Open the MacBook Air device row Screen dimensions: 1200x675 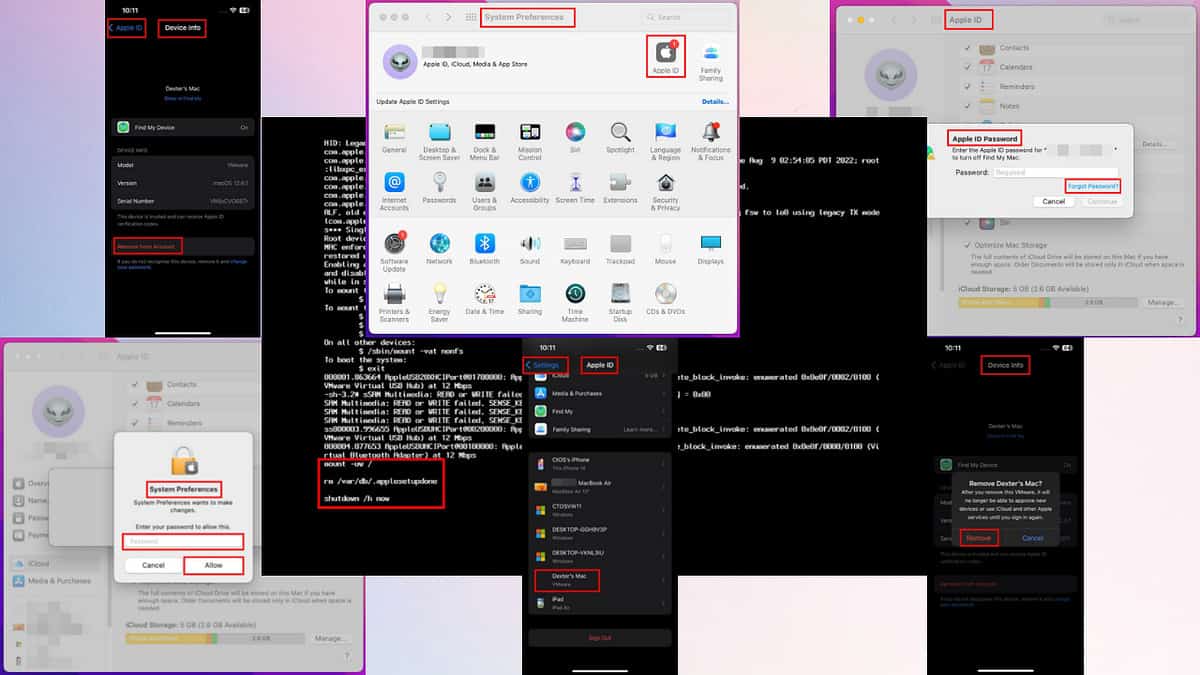599,486
